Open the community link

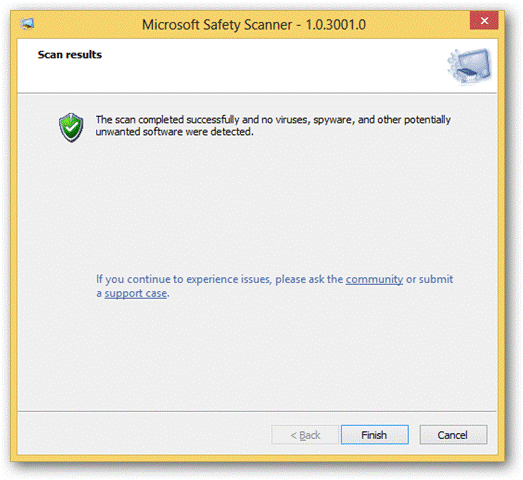(374, 279)
